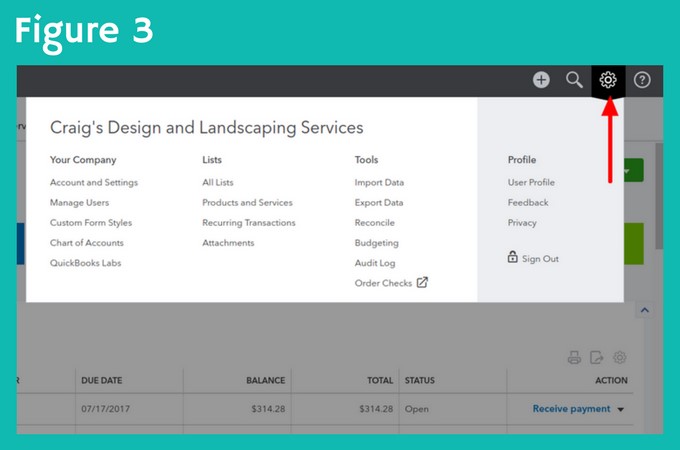The width and height of the screenshot is (680, 450).
Task: Open Products and Services
Action: (x=247, y=202)
